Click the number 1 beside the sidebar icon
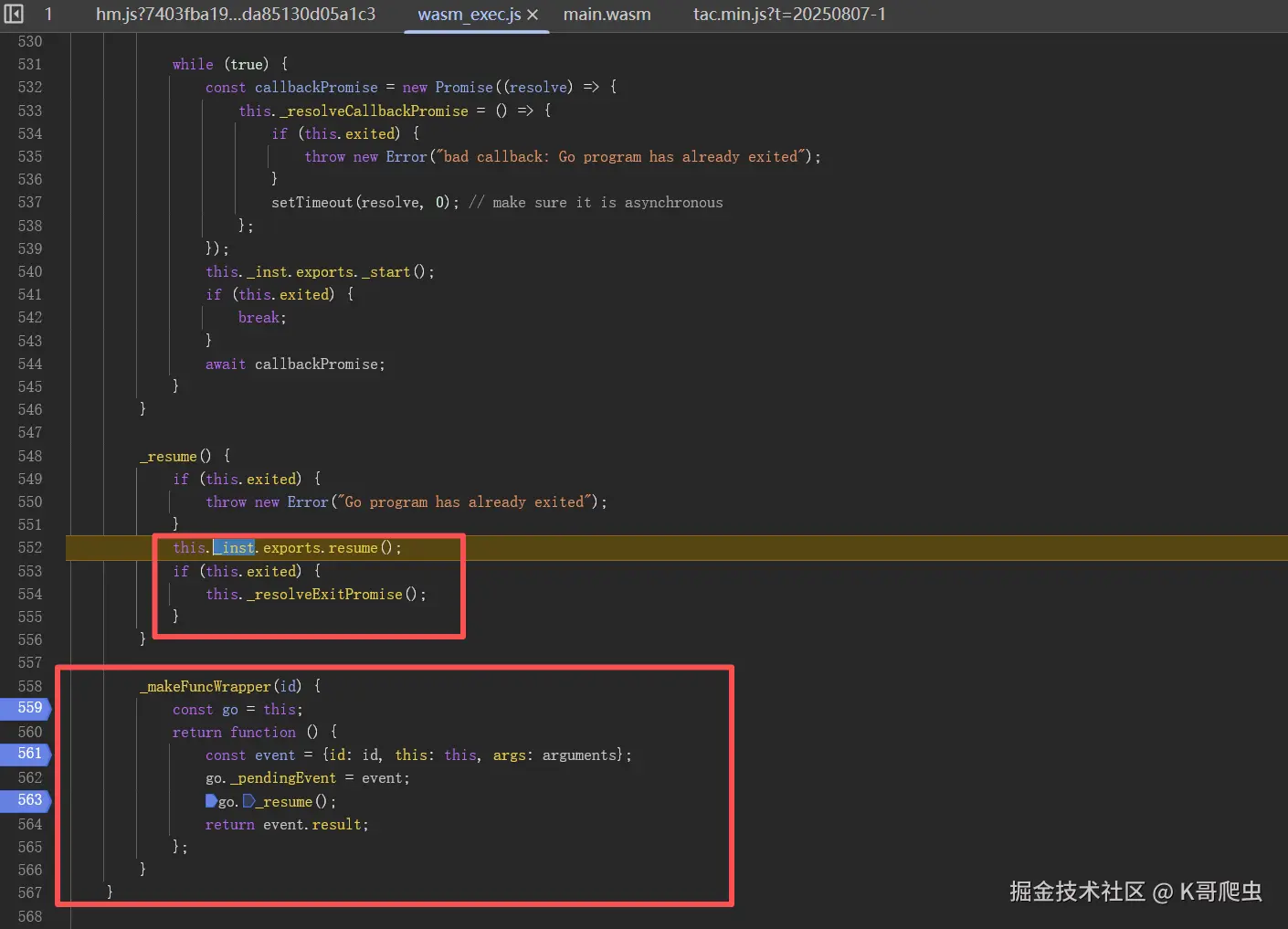The image size is (1288, 929). click(x=48, y=14)
